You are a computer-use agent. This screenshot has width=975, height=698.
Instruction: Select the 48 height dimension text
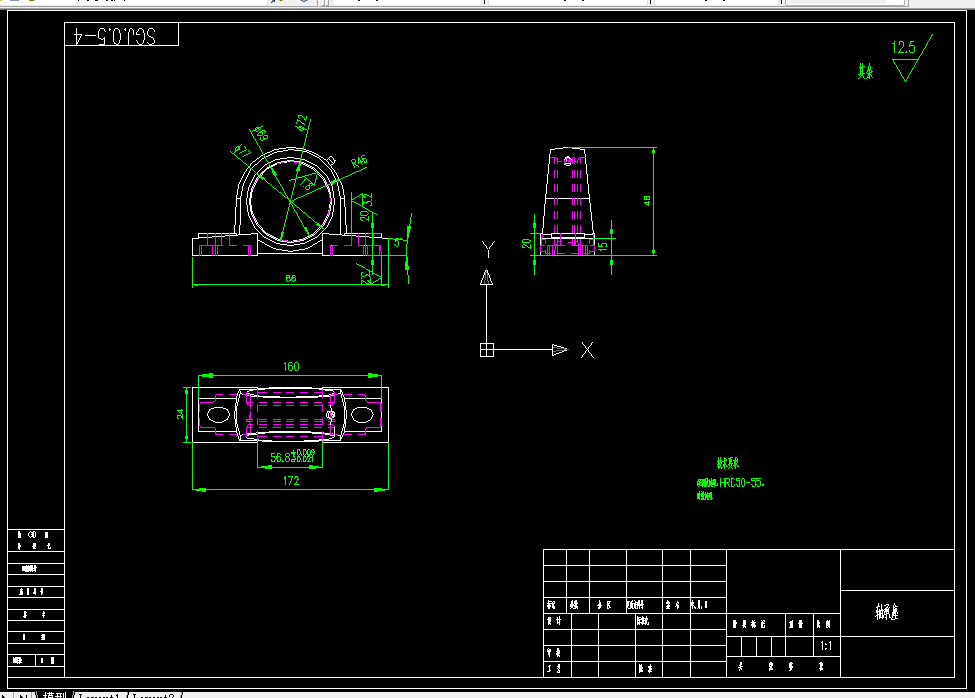[647, 201]
